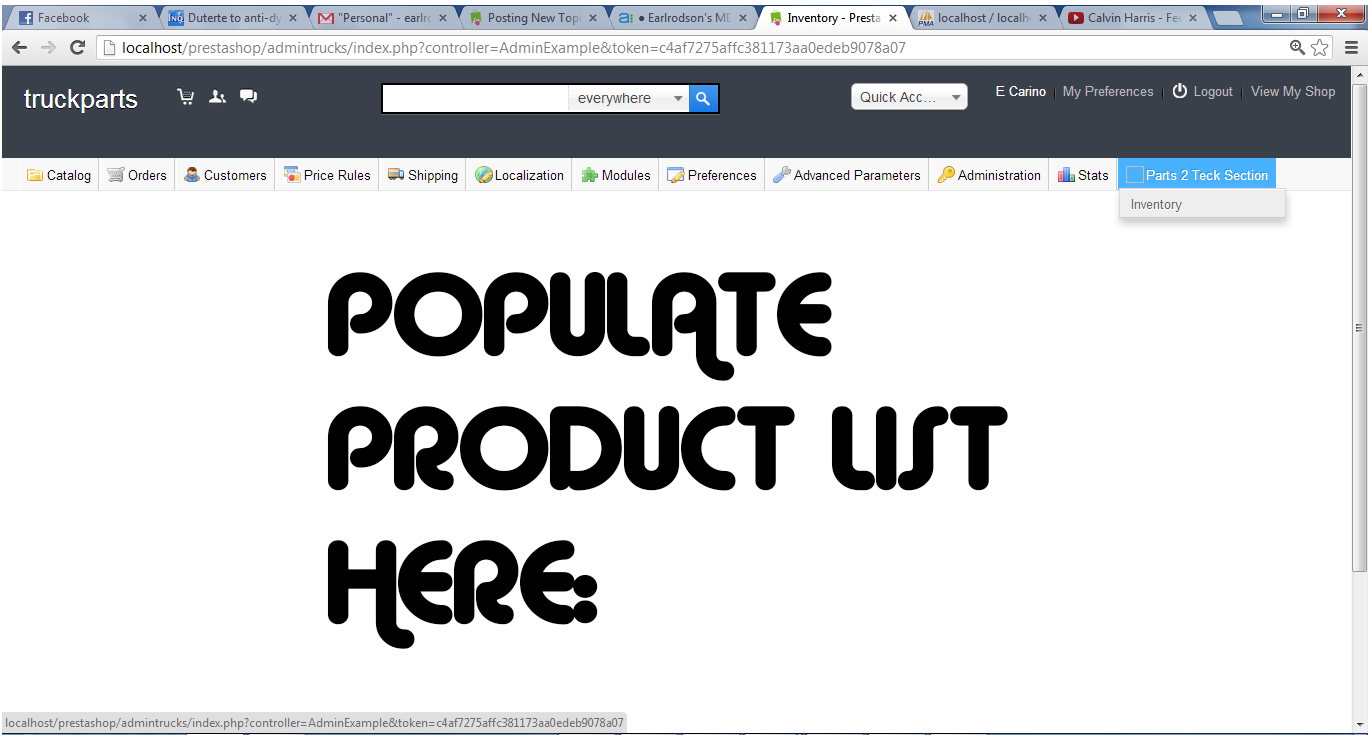1370x735 pixels.
Task: Open the Shipping menu
Action: pyautogui.click(x=422, y=175)
